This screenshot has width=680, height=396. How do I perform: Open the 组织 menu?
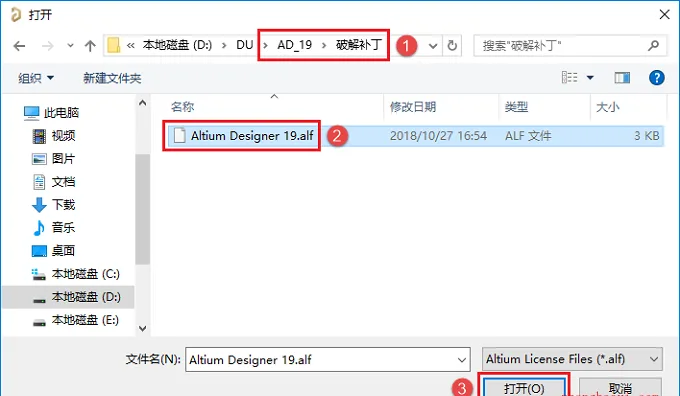coord(36,78)
